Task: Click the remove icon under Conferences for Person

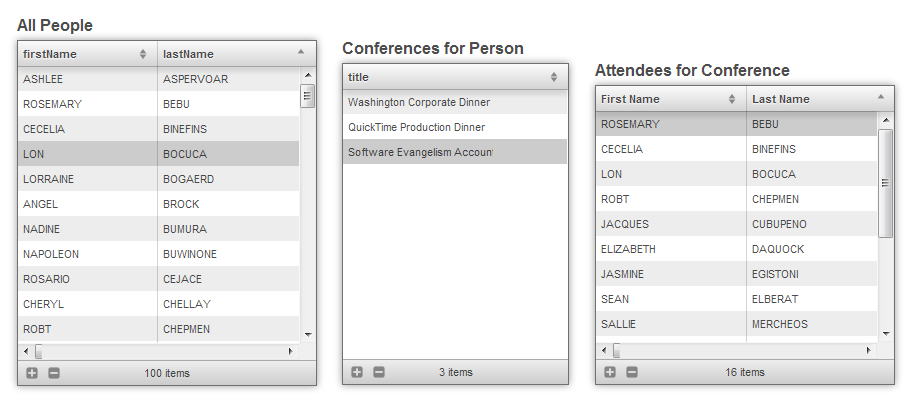Action: pos(379,372)
